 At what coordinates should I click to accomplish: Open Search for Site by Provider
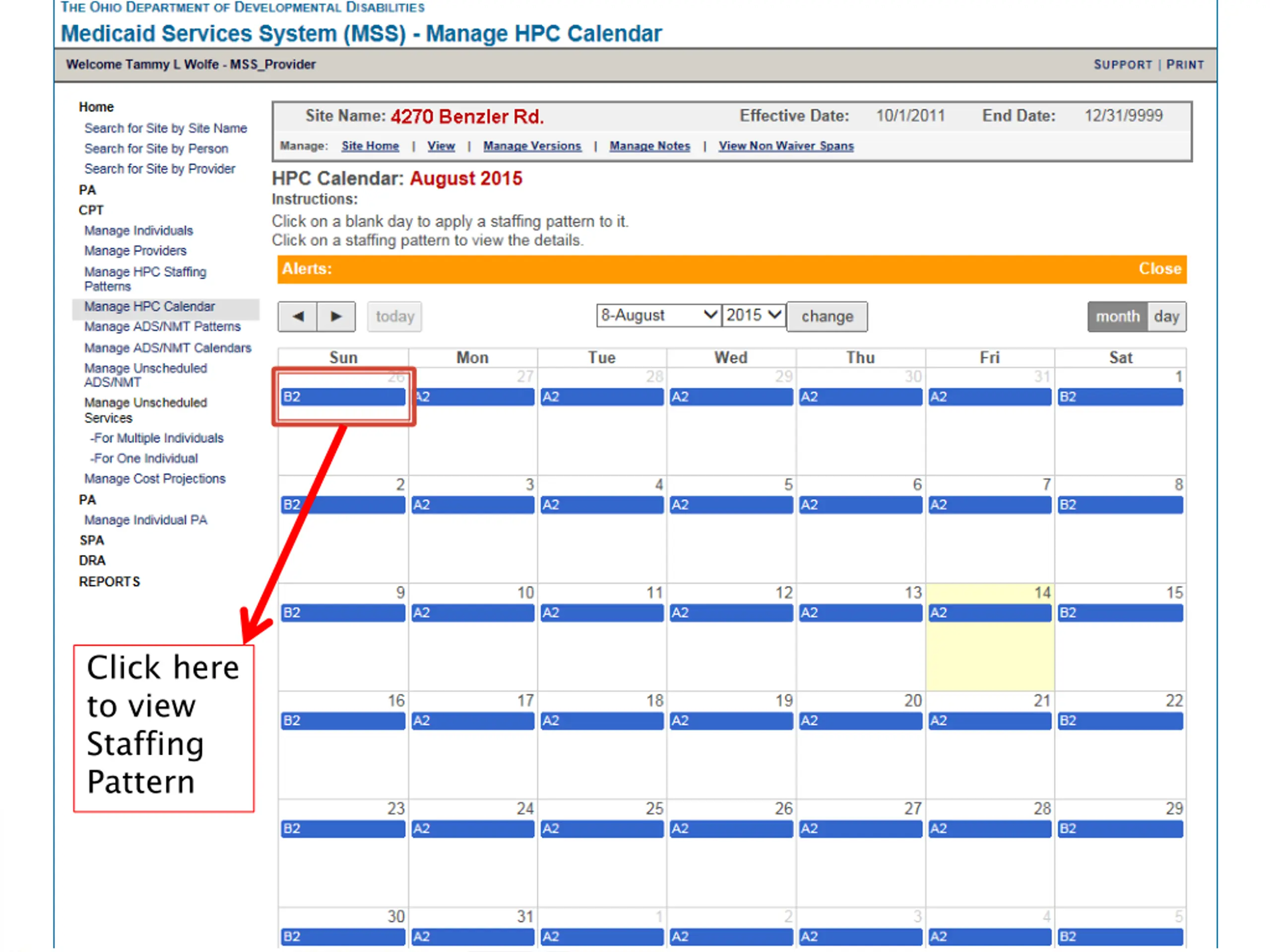pos(160,169)
